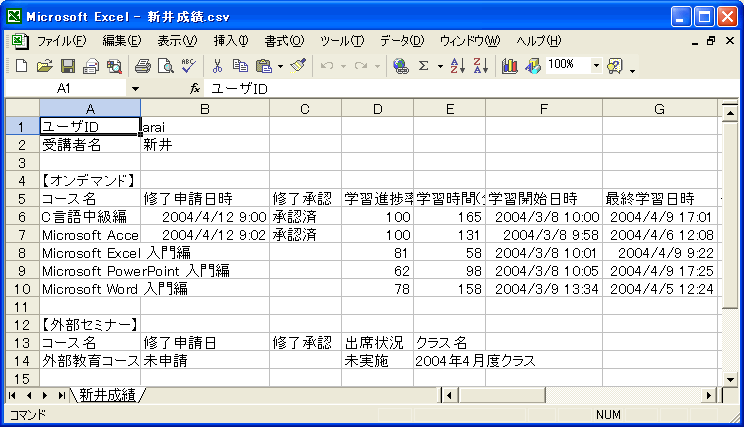Select cell containing arai

pyautogui.click(x=205, y=127)
